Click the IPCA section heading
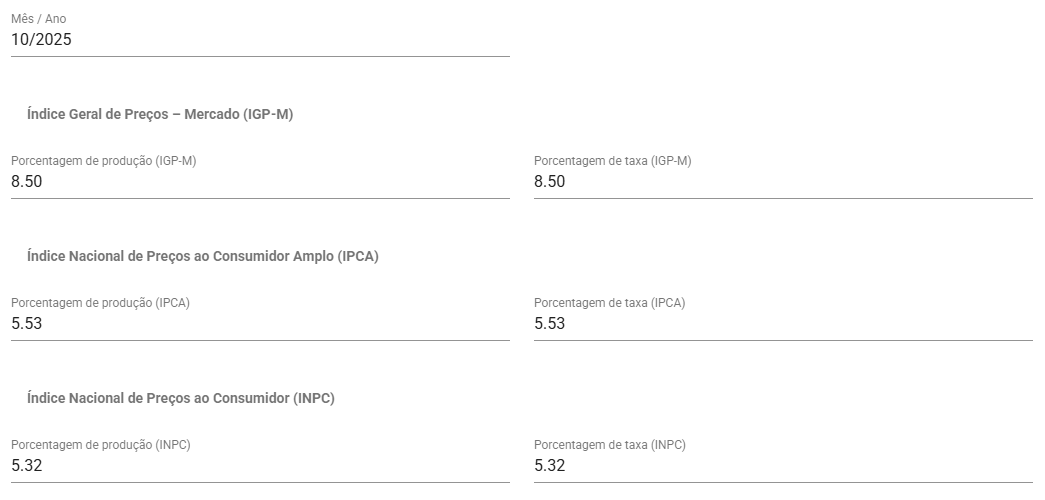 tap(203, 256)
